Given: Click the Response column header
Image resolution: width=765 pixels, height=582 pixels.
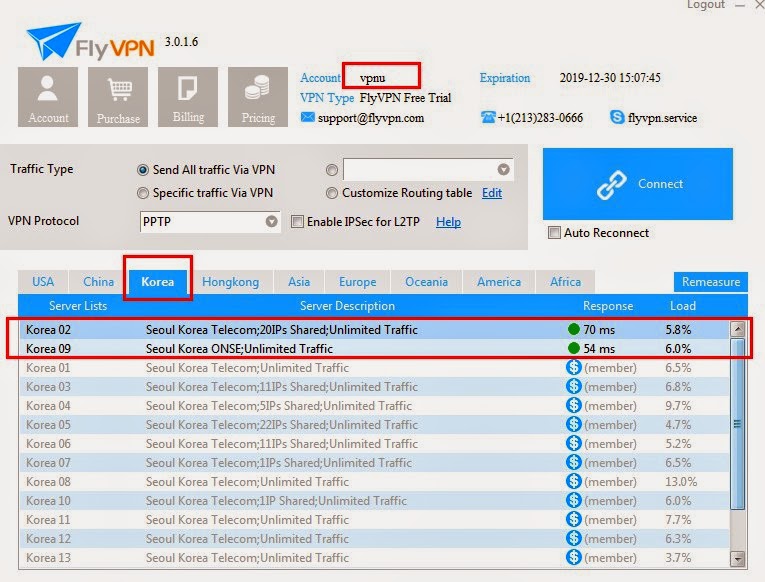Looking at the screenshot, I should (x=608, y=306).
